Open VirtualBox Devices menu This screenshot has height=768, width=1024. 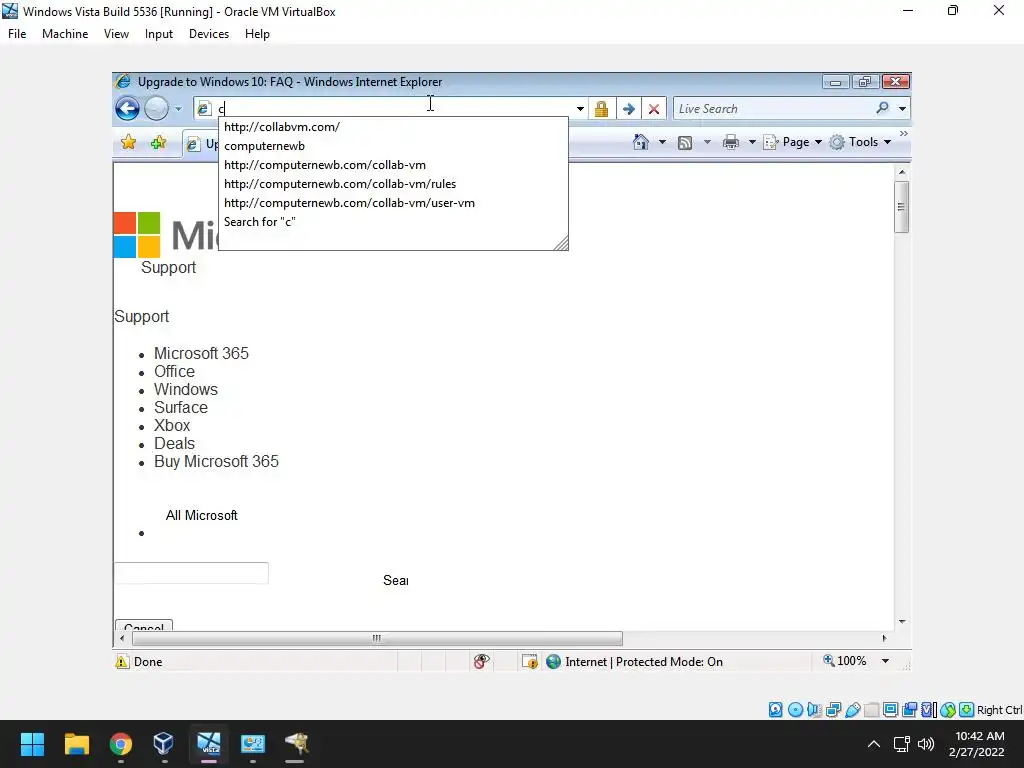[208, 34]
